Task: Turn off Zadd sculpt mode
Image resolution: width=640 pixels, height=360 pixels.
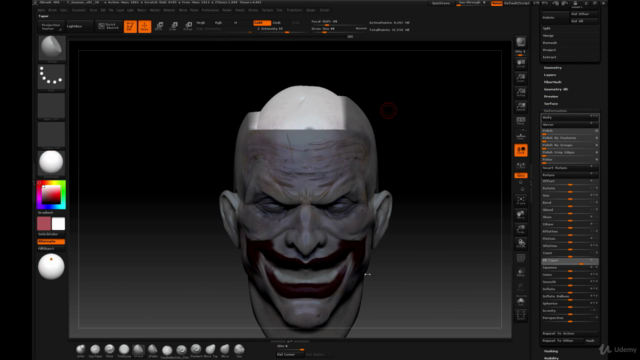Action: pyautogui.click(x=262, y=23)
